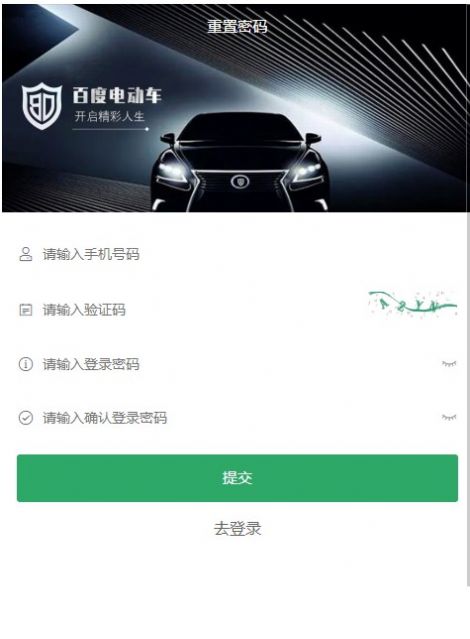Click the vertical scrollbar on the right edge
The height and width of the screenshot is (639, 470).
(x=468, y=399)
